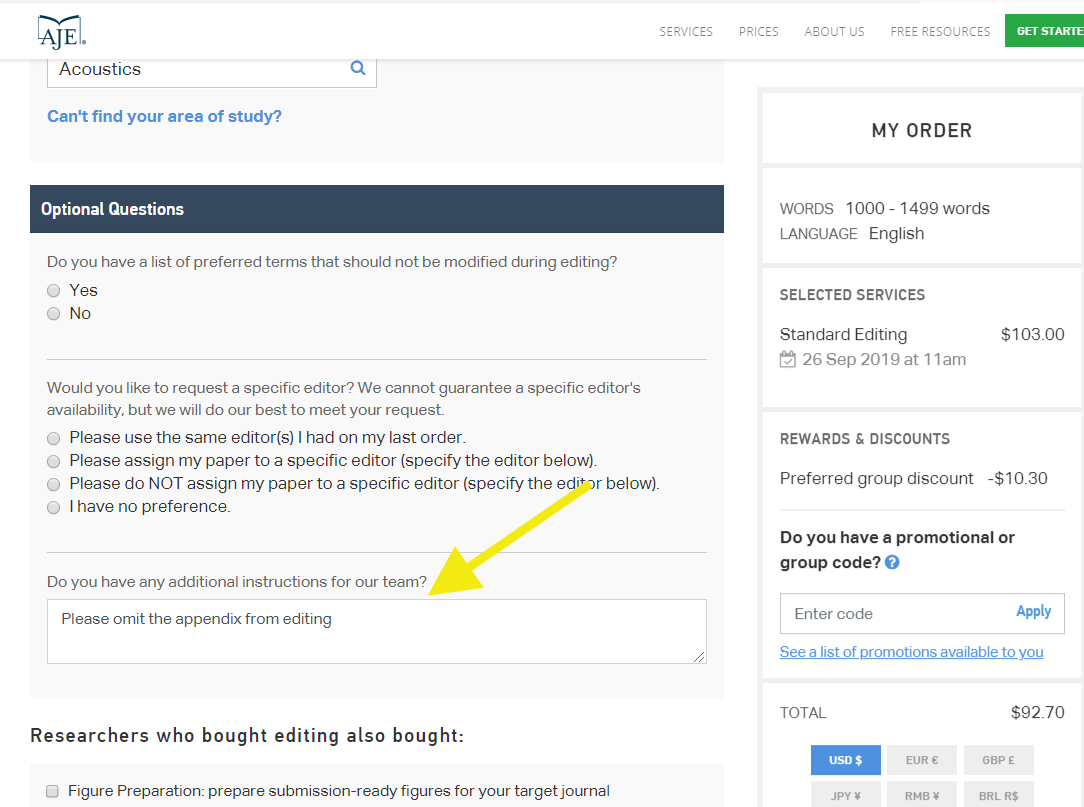Open the About Us menu
This screenshot has height=807, width=1084.
click(x=834, y=32)
